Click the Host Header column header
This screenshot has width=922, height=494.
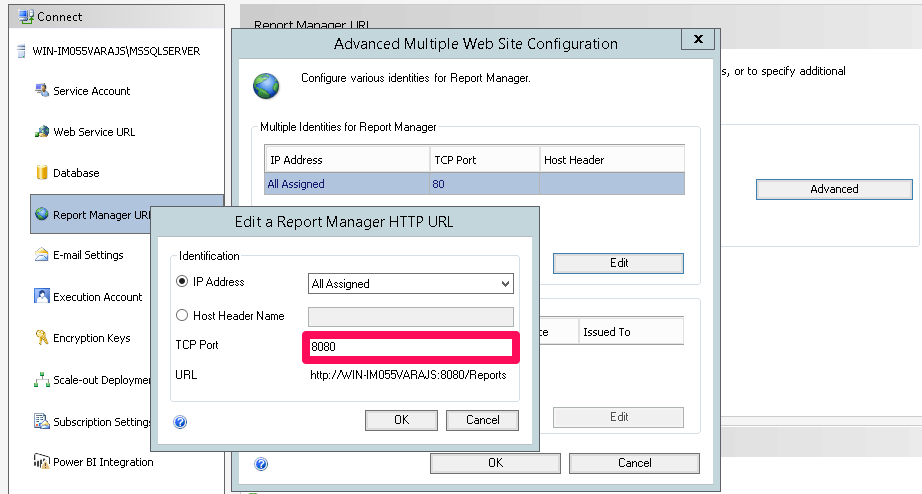pyautogui.click(x=612, y=159)
